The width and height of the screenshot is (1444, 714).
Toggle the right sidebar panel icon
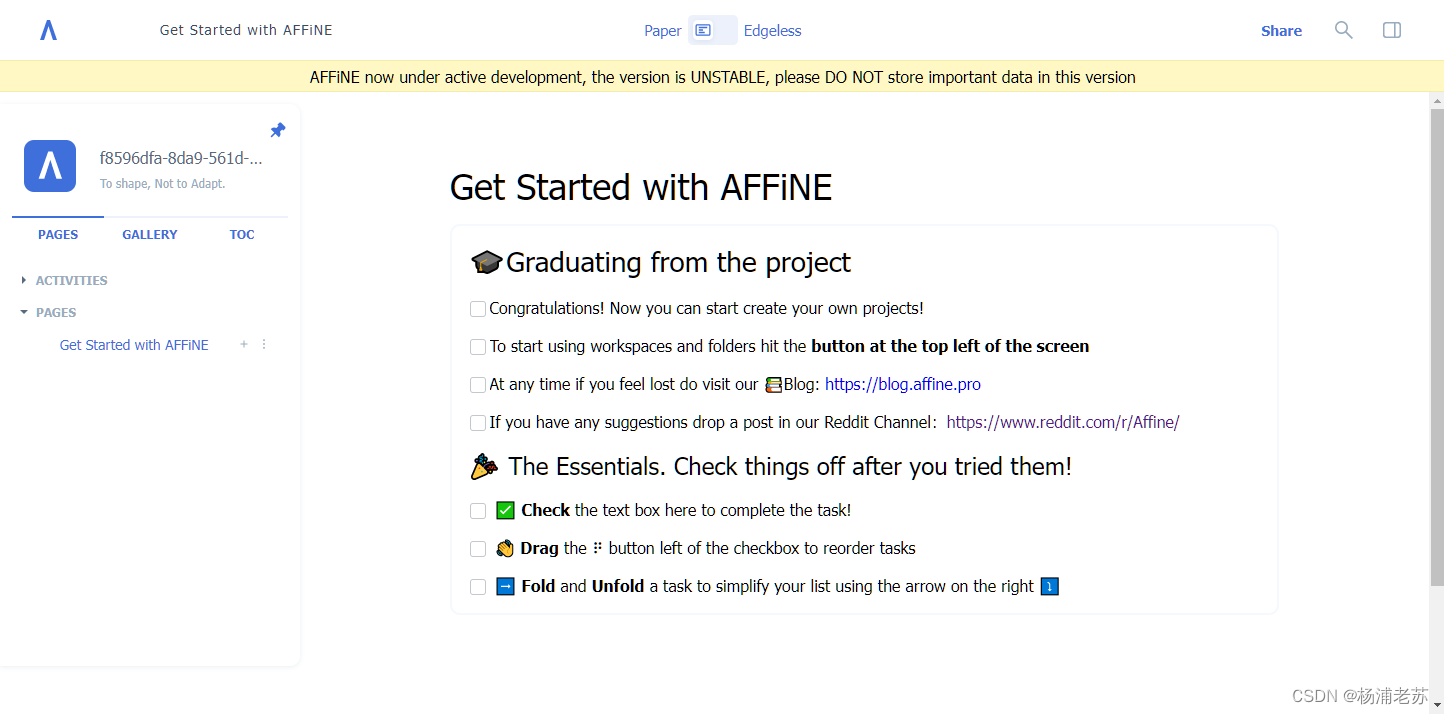coord(1392,30)
